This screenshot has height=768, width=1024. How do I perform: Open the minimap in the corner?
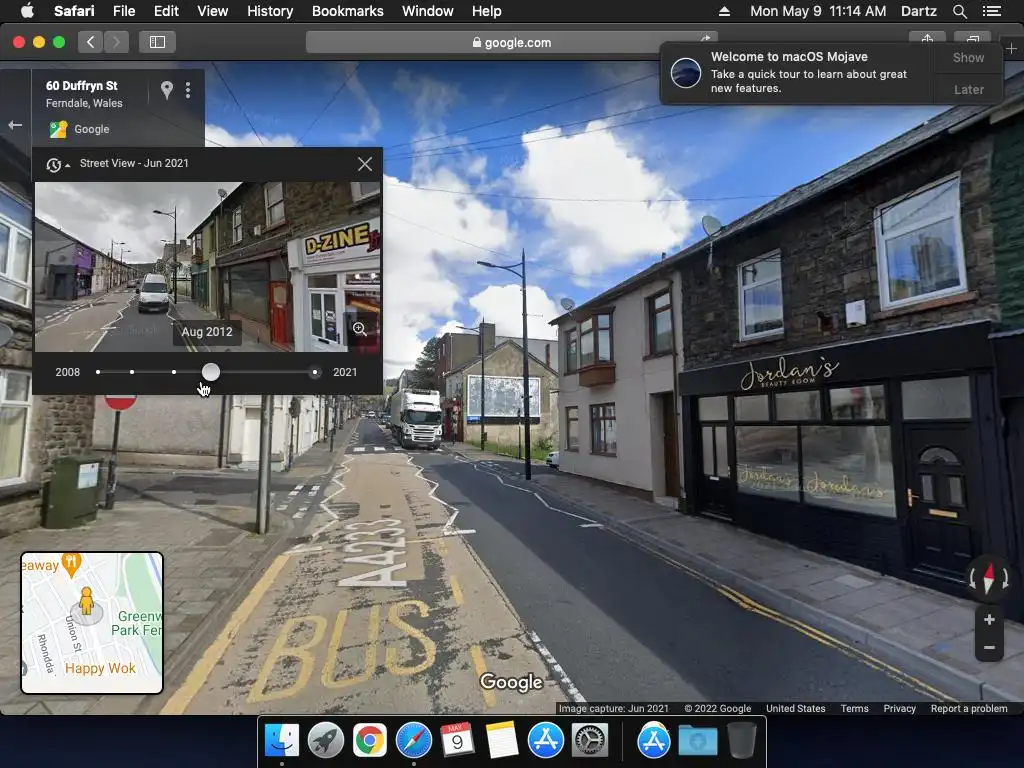[x=92, y=623]
